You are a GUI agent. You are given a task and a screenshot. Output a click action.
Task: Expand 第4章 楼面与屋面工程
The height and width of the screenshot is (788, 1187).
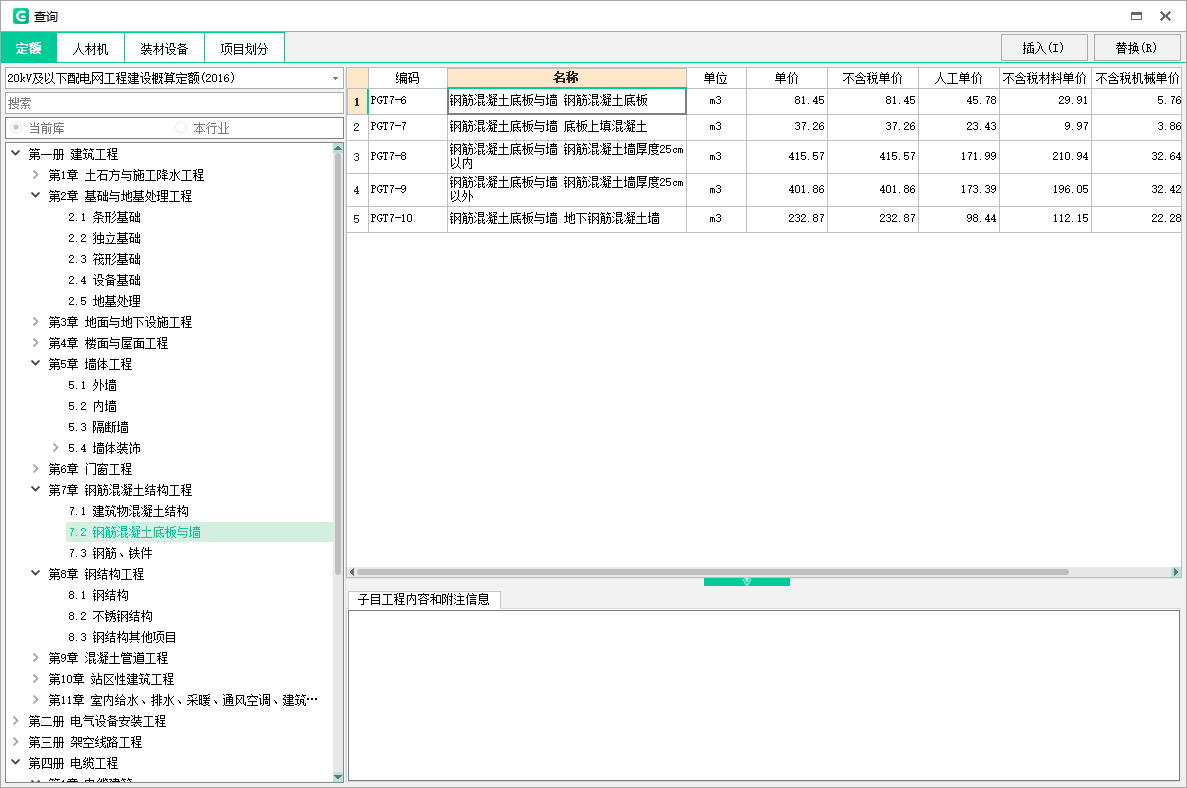[36, 343]
